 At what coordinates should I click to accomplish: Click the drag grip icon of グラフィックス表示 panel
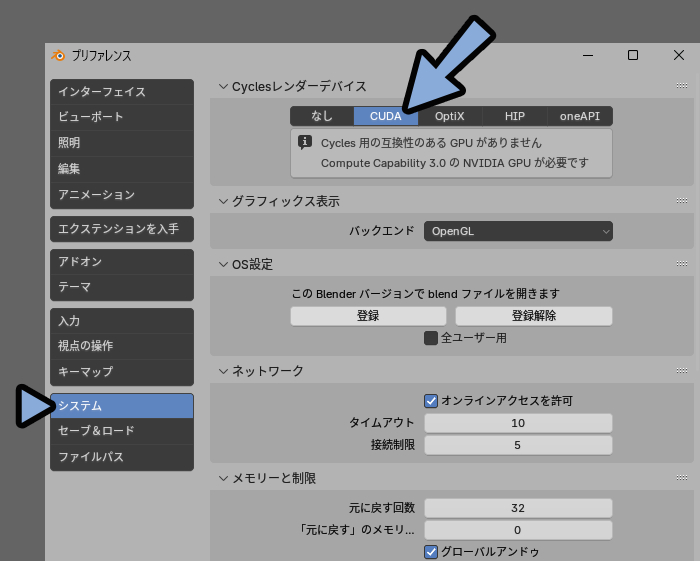coord(682,201)
